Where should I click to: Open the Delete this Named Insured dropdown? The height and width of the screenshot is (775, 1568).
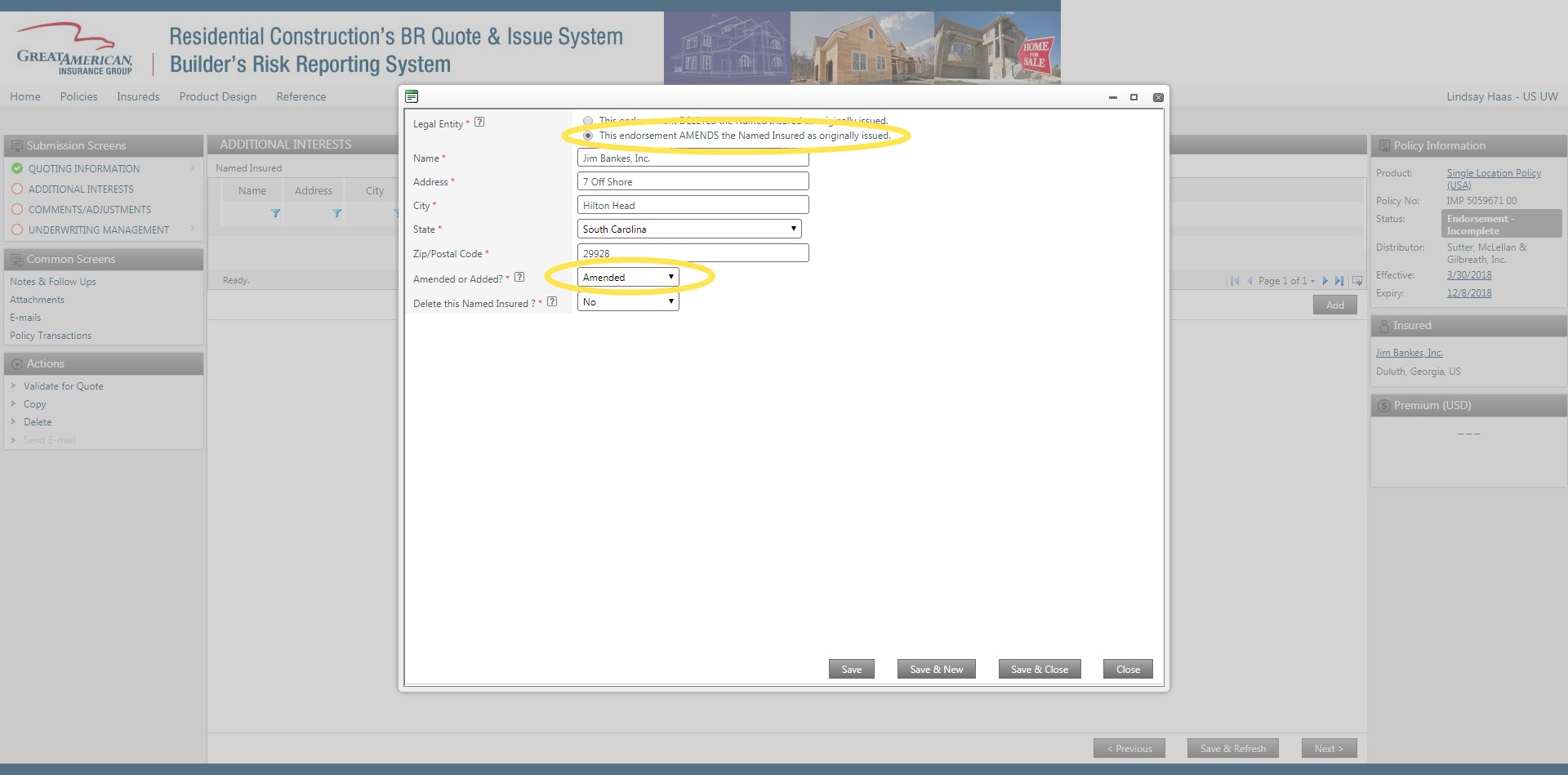click(627, 302)
